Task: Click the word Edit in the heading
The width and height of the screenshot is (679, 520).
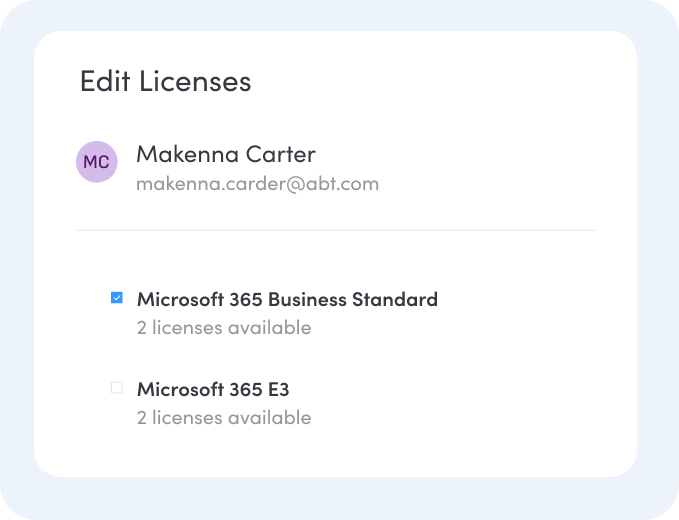Action: tap(105, 81)
